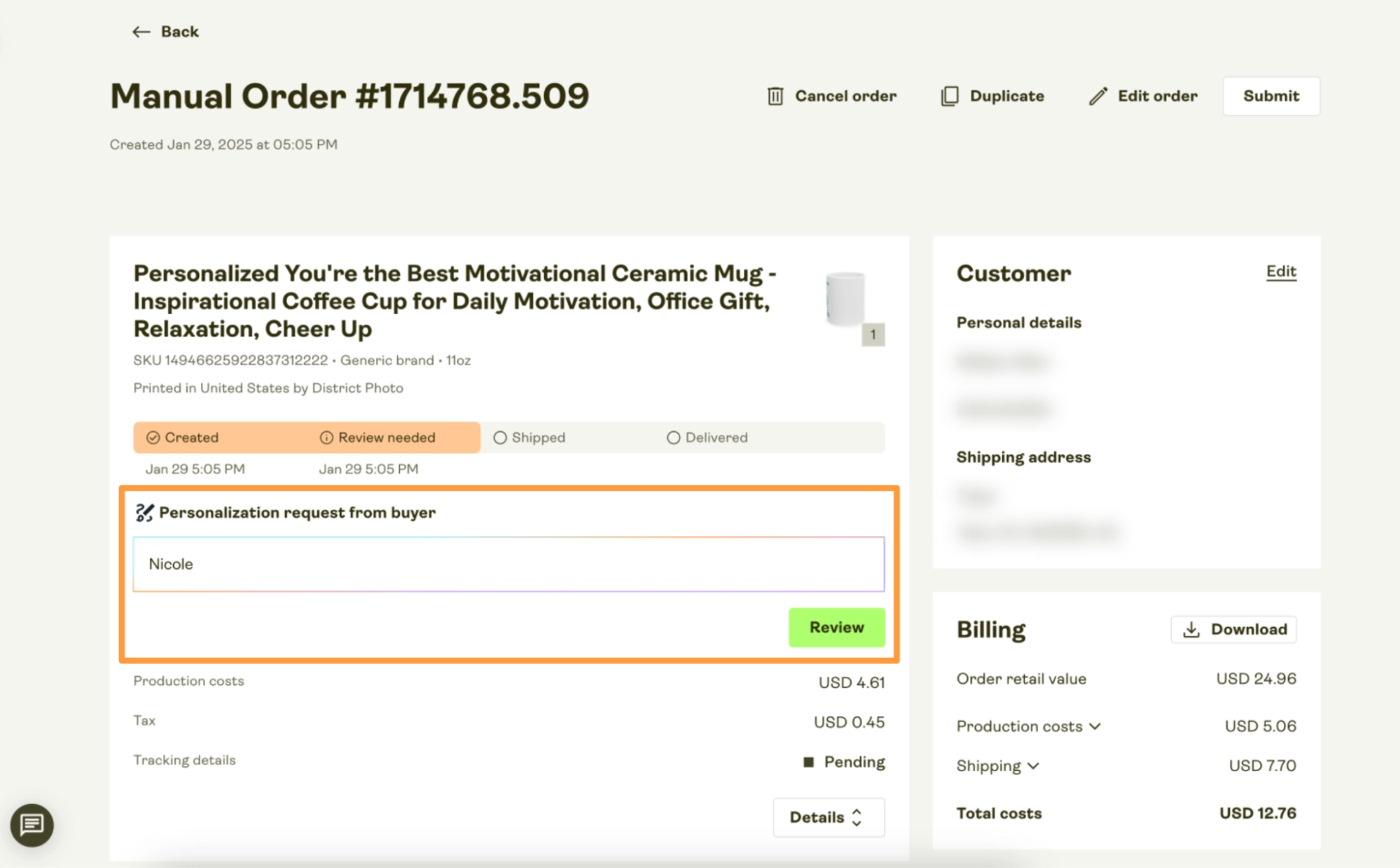Click the Shipping address heading
The height and width of the screenshot is (868, 1400).
[1023, 457]
